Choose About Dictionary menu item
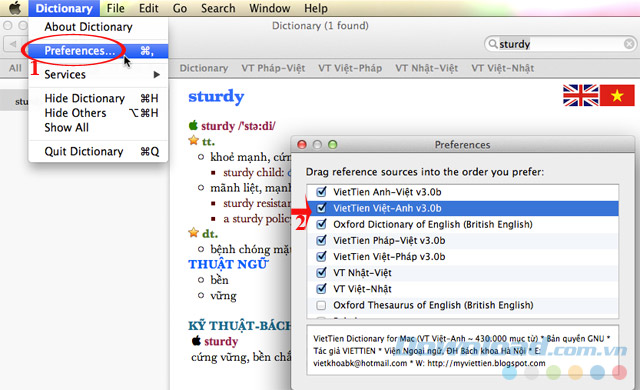 [x=98, y=27]
